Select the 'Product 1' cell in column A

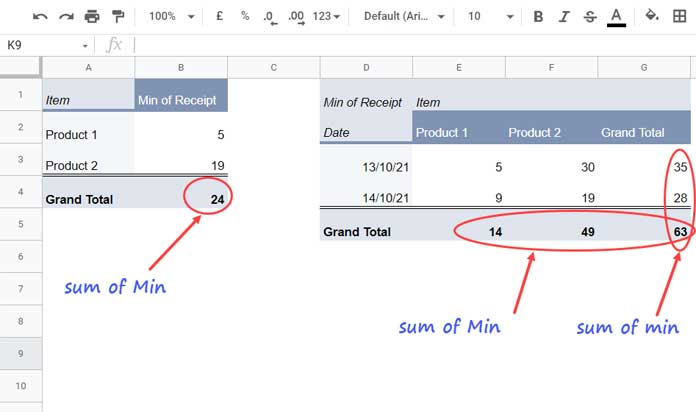tap(88, 127)
